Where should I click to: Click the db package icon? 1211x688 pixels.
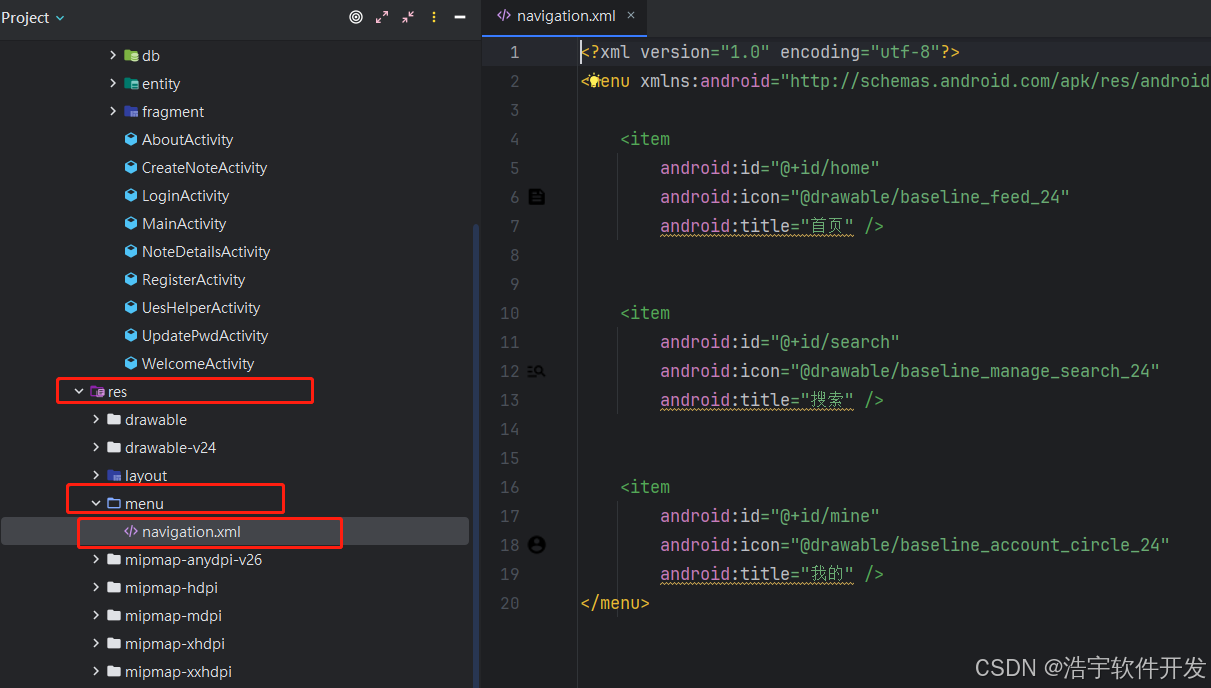click(131, 56)
